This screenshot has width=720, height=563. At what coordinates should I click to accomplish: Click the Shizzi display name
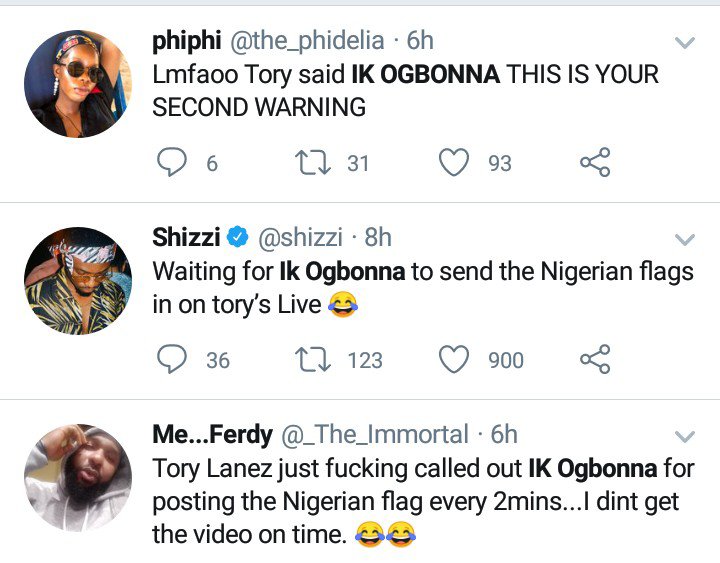pos(185,238)
